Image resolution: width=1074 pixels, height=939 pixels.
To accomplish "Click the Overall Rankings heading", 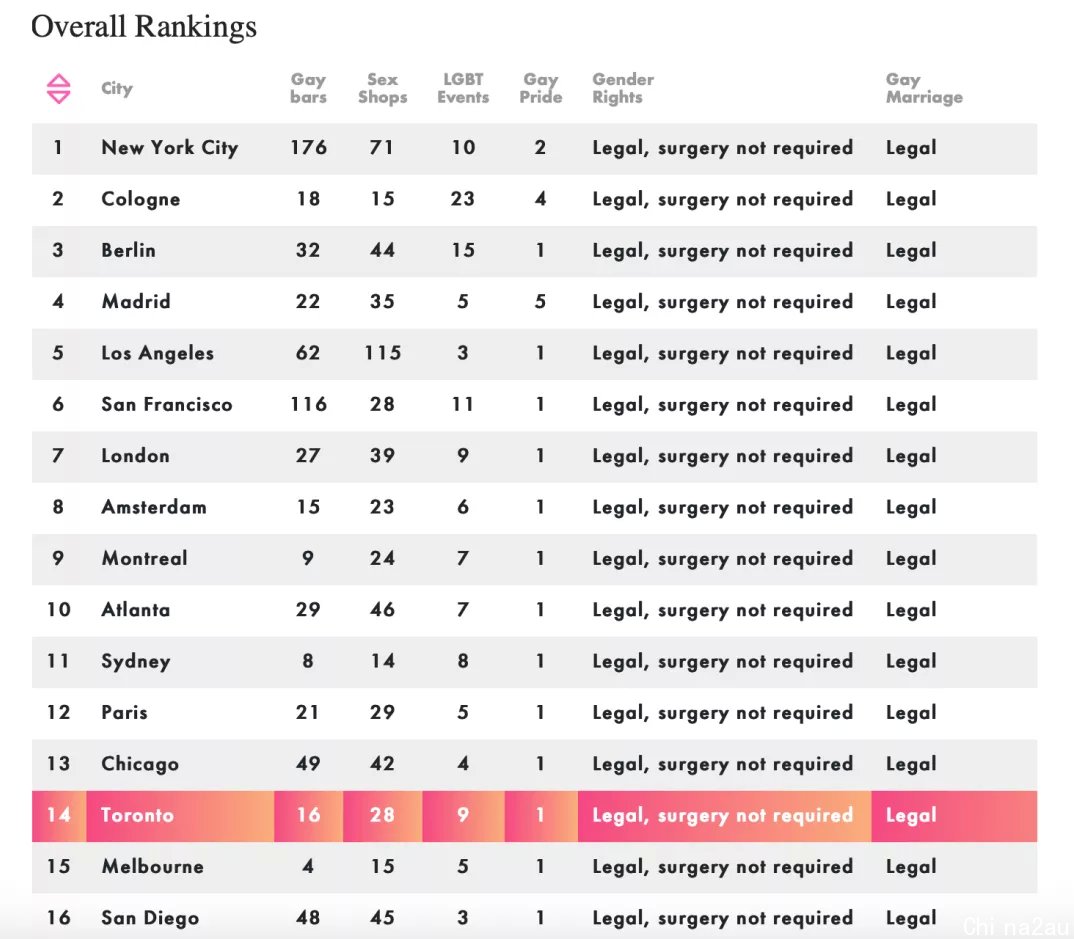I will pos(144,27).
